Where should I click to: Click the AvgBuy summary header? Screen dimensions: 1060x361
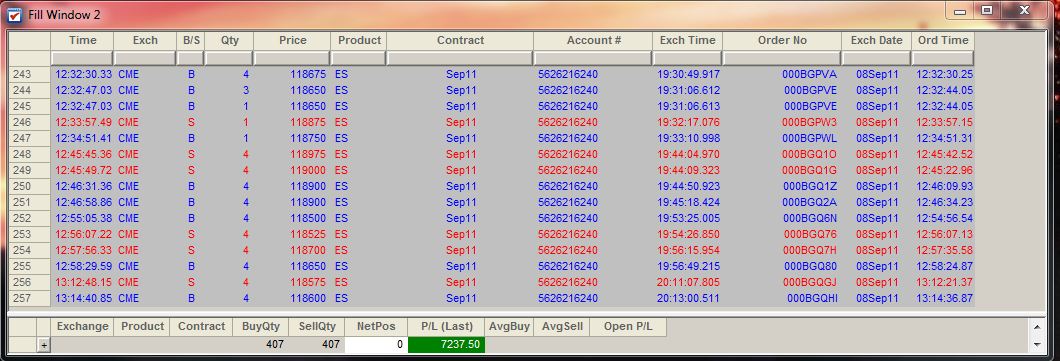pos(510,327)
